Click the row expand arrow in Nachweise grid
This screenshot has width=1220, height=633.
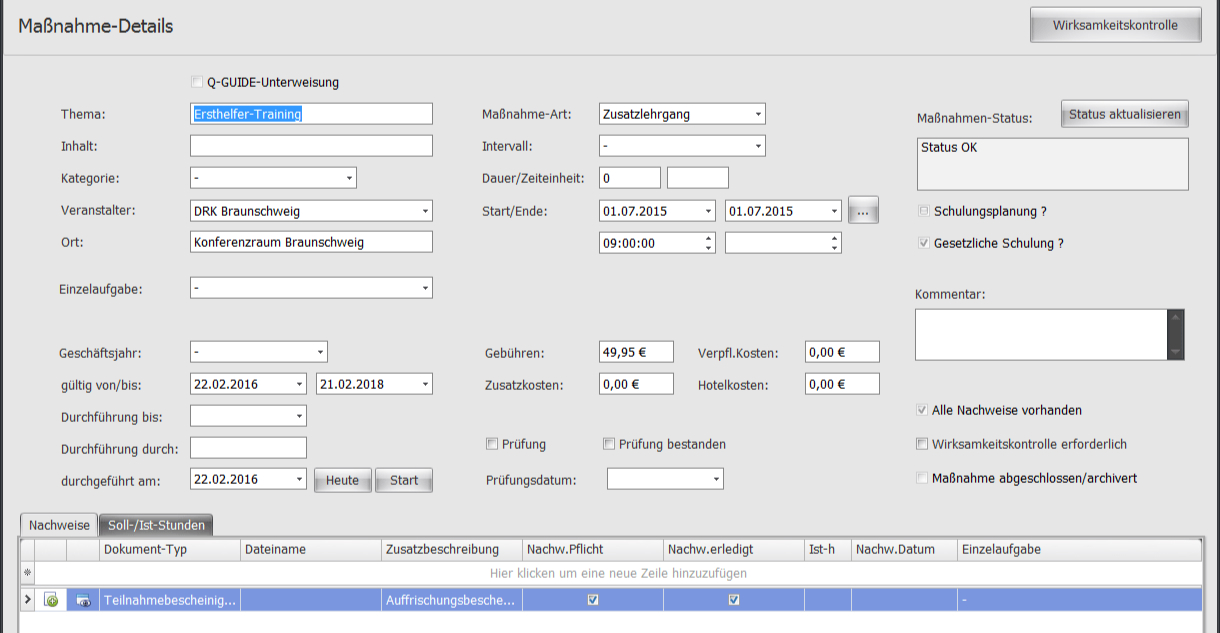[27, 600]
